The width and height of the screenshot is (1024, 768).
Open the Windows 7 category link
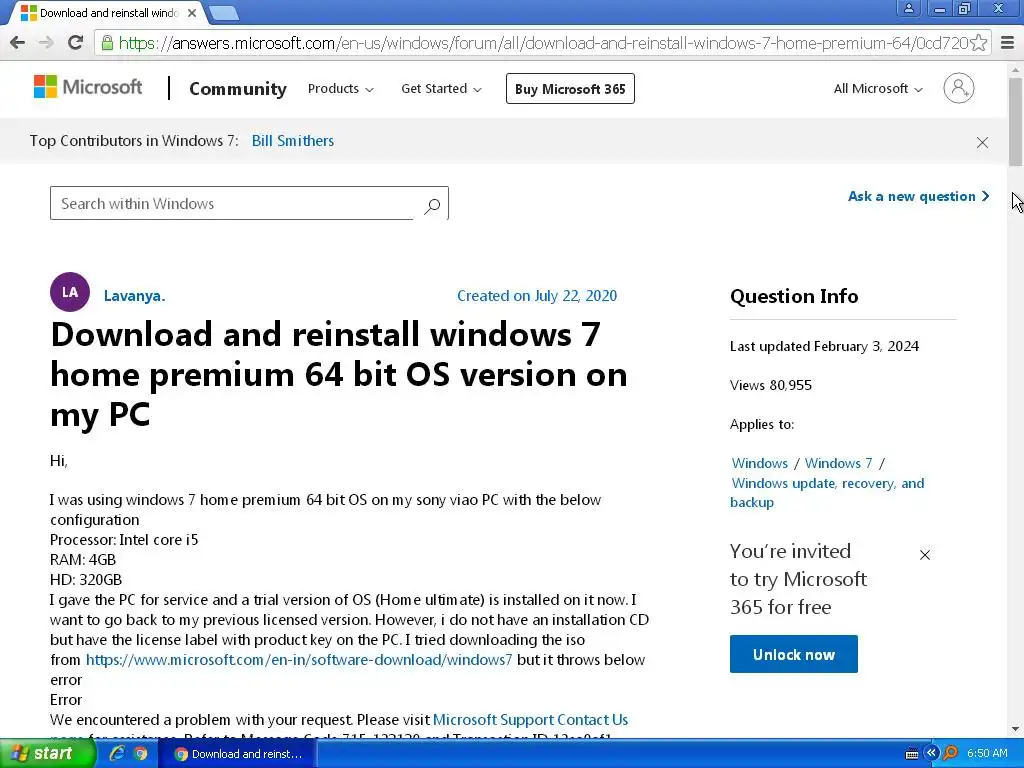point(839,463)
